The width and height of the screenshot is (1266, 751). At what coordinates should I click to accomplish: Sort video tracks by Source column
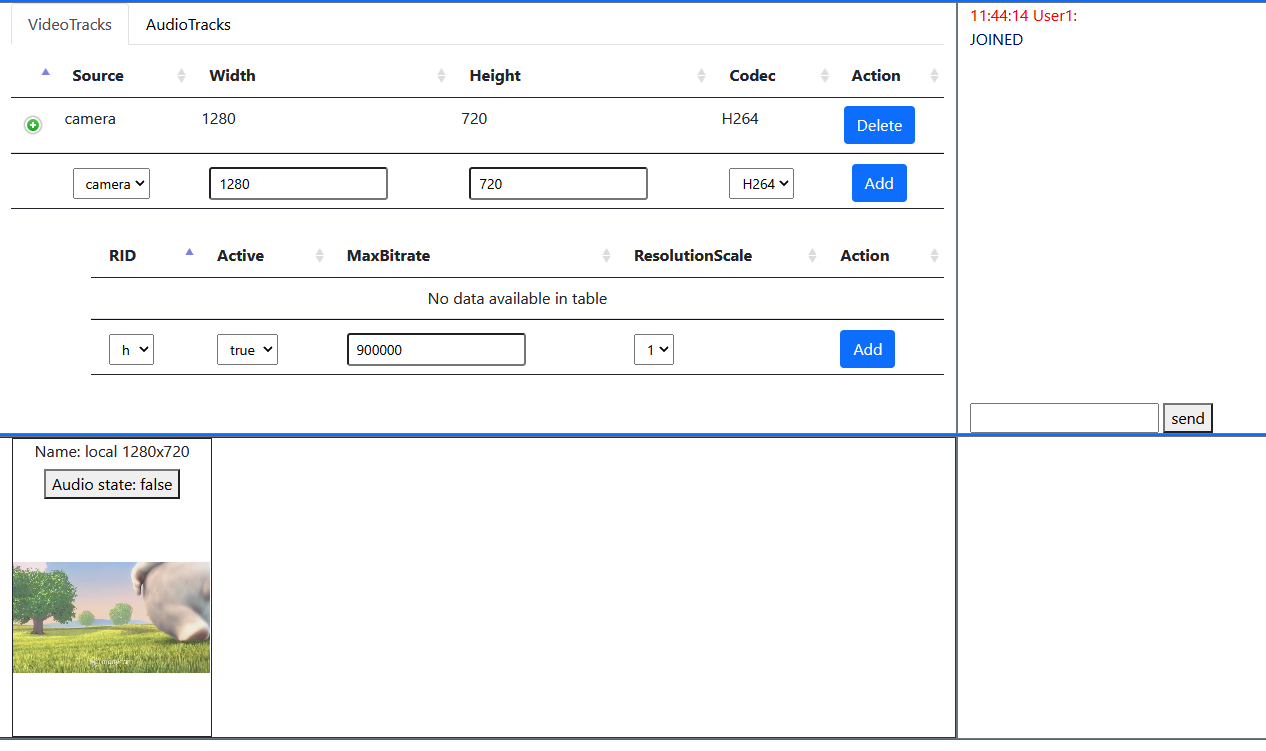click(x=98, y=76)
